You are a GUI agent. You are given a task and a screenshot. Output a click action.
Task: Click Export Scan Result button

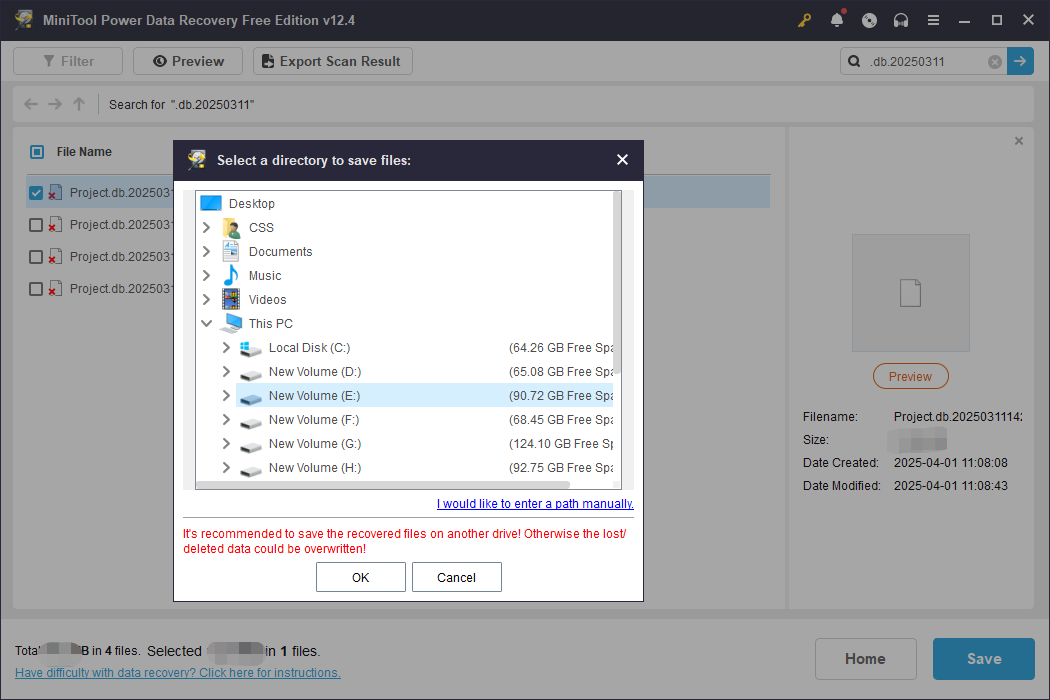tap(333, 61)
